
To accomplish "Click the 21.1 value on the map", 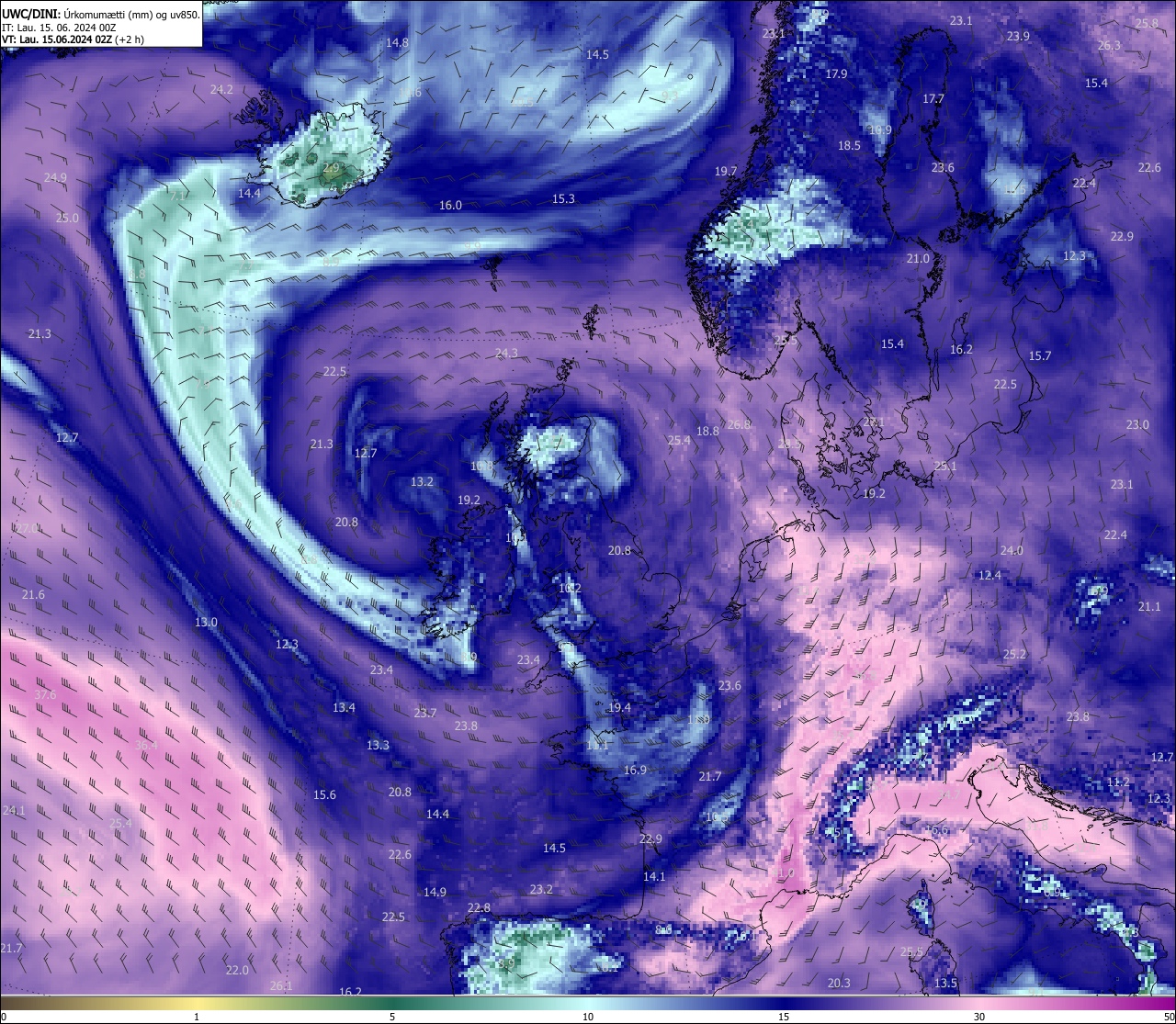I will click(x=1149, y=607).
